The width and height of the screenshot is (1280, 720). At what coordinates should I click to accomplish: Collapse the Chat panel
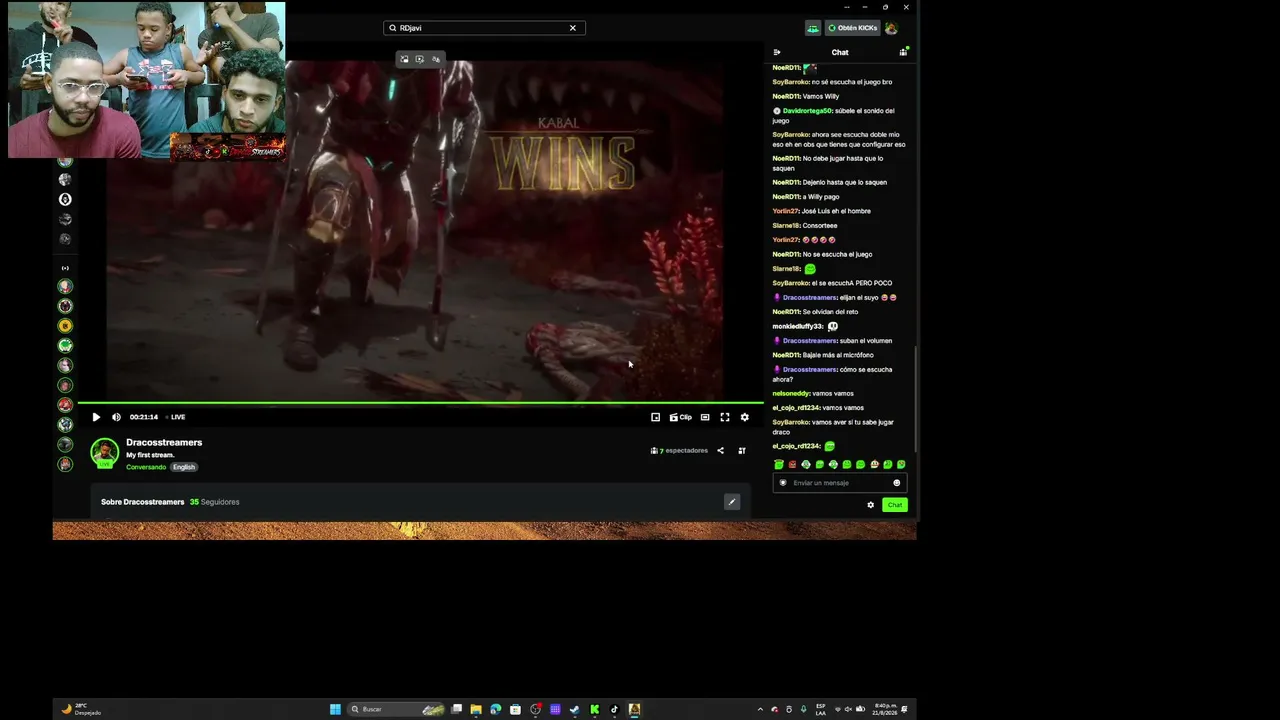tap(777, 52)
